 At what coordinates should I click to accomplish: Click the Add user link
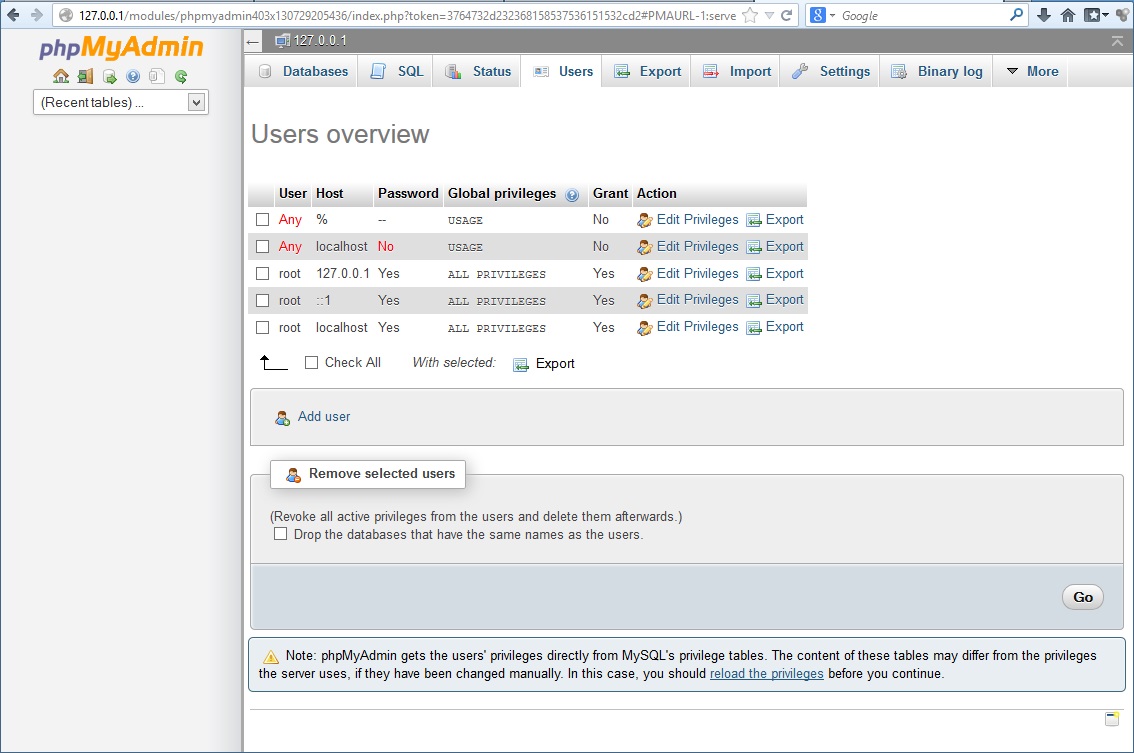click(324, 417)
